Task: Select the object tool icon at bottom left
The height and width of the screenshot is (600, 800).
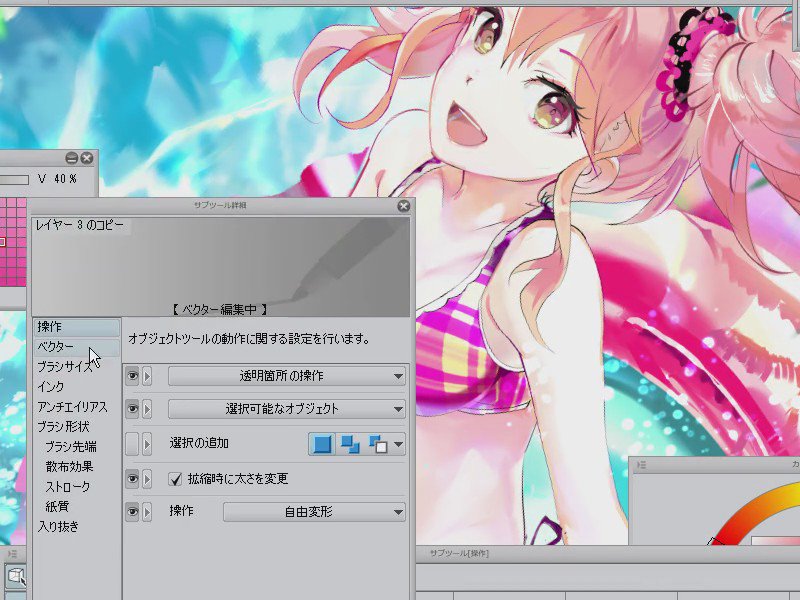Action: [x=15, y=577]
